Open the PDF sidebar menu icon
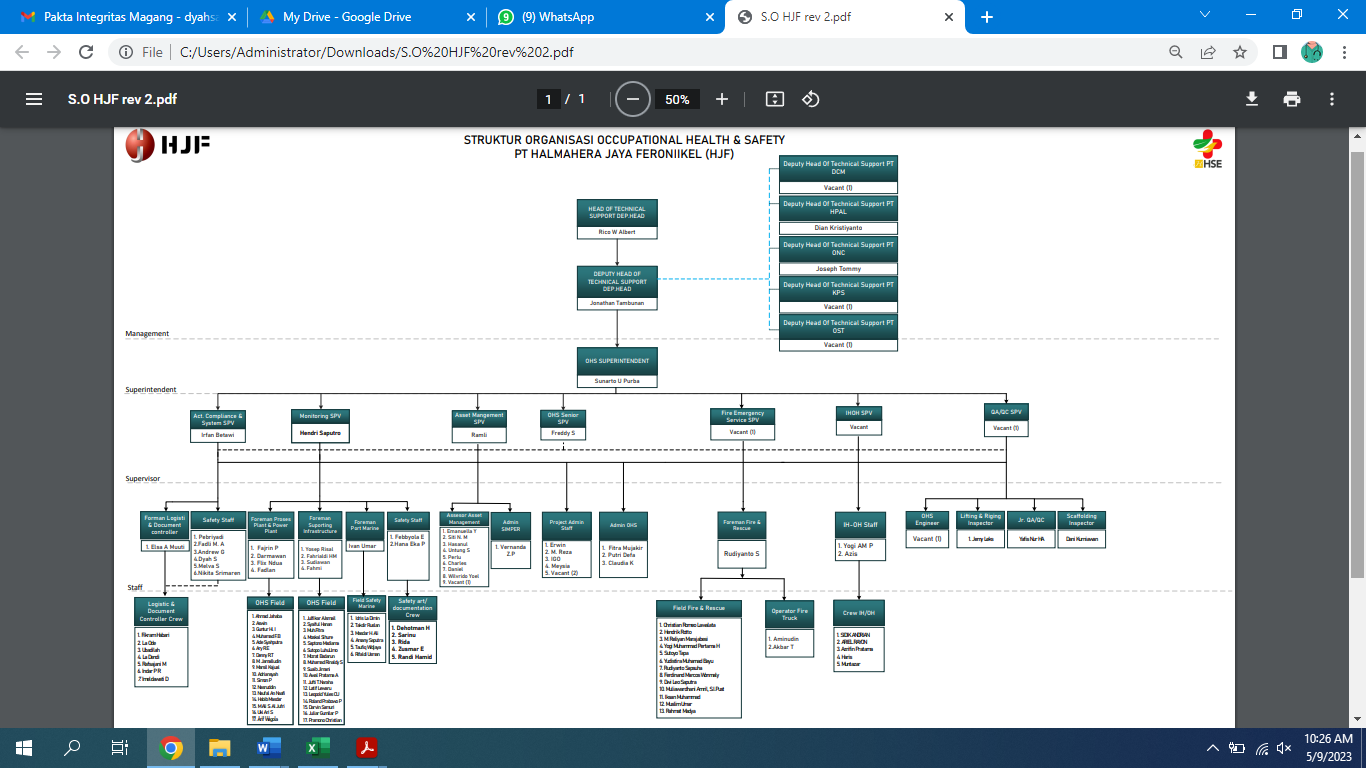 click(x=34, y=99)
